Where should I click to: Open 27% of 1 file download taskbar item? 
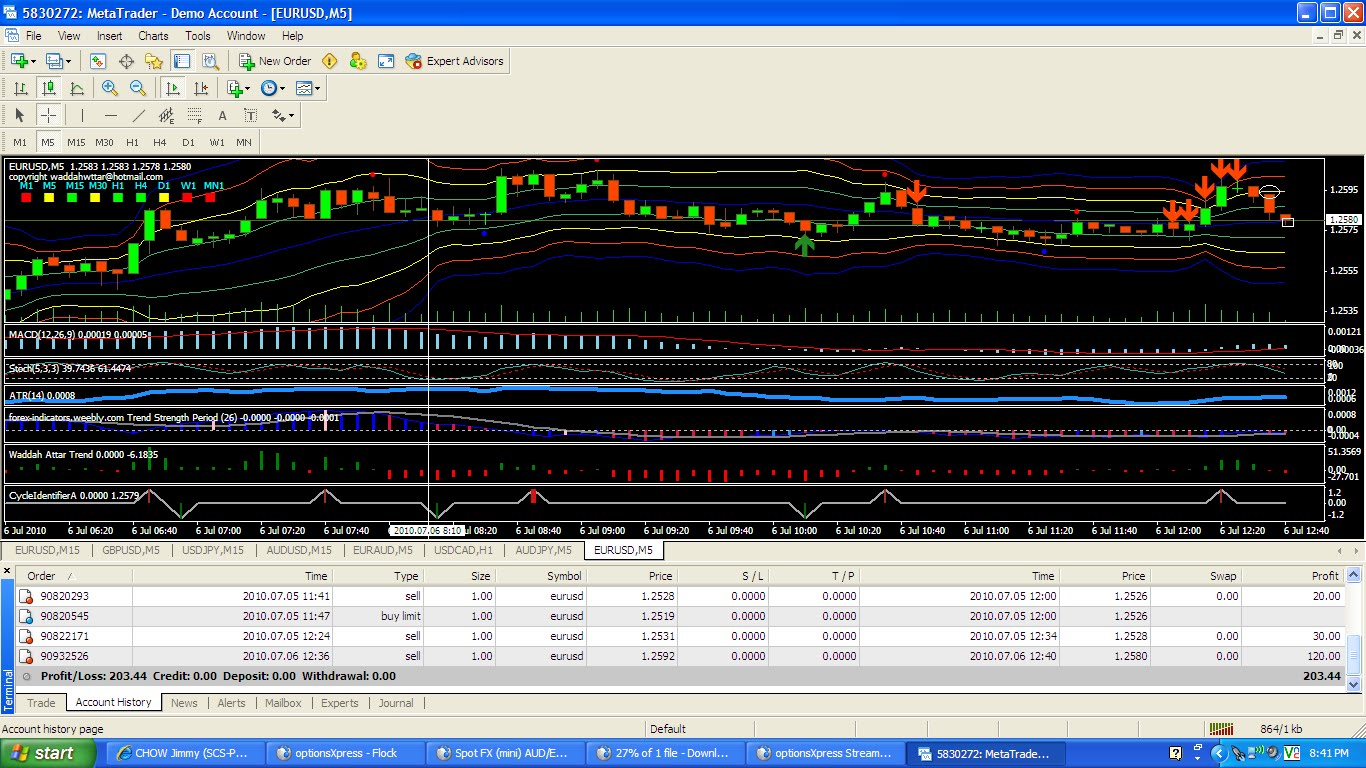[x=666, y=753]
